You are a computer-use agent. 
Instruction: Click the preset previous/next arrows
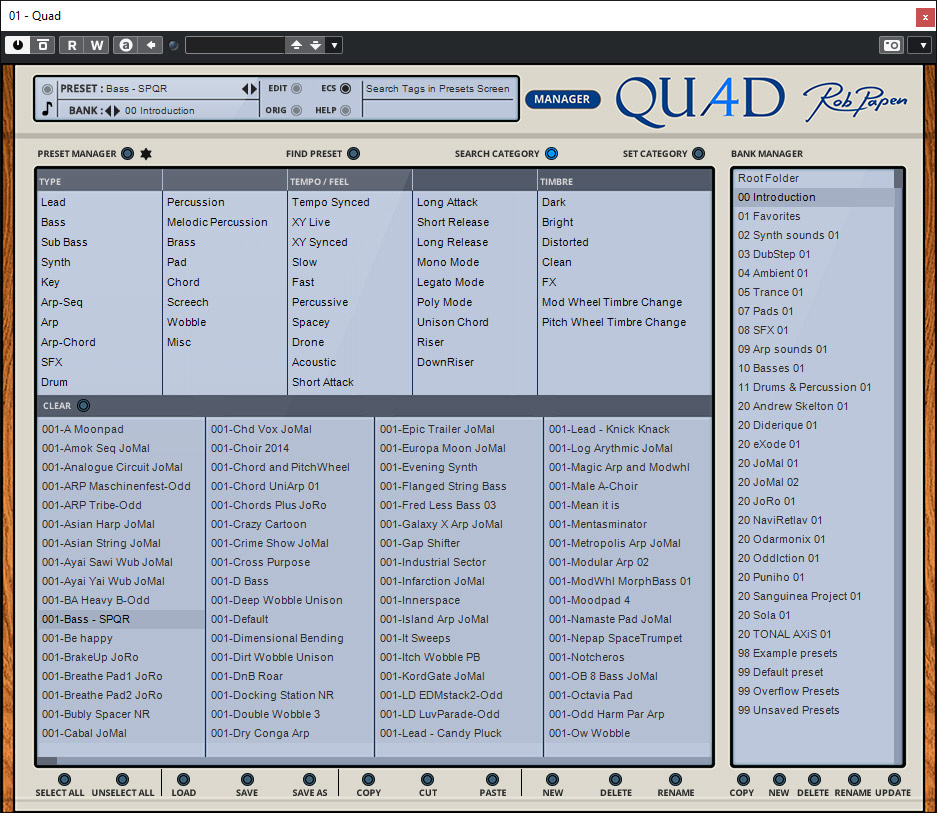[x=249, y=89]
